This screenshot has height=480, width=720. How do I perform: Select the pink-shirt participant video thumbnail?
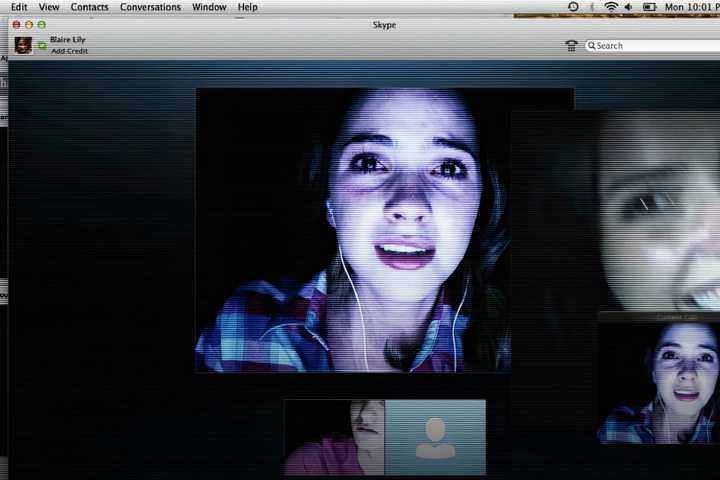334,438
